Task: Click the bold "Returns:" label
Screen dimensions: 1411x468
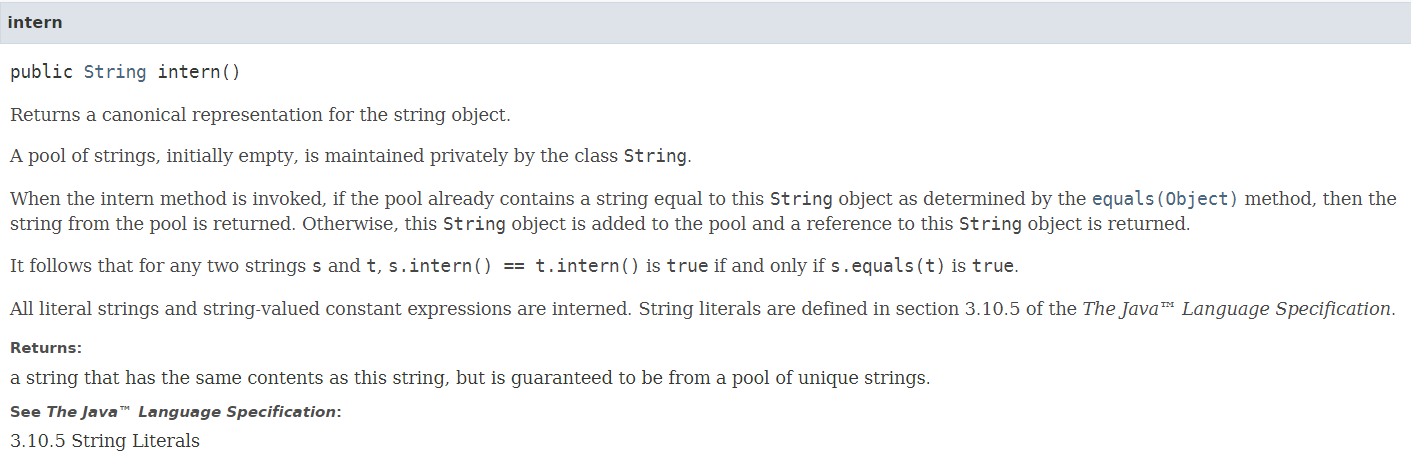Action: 46,348
